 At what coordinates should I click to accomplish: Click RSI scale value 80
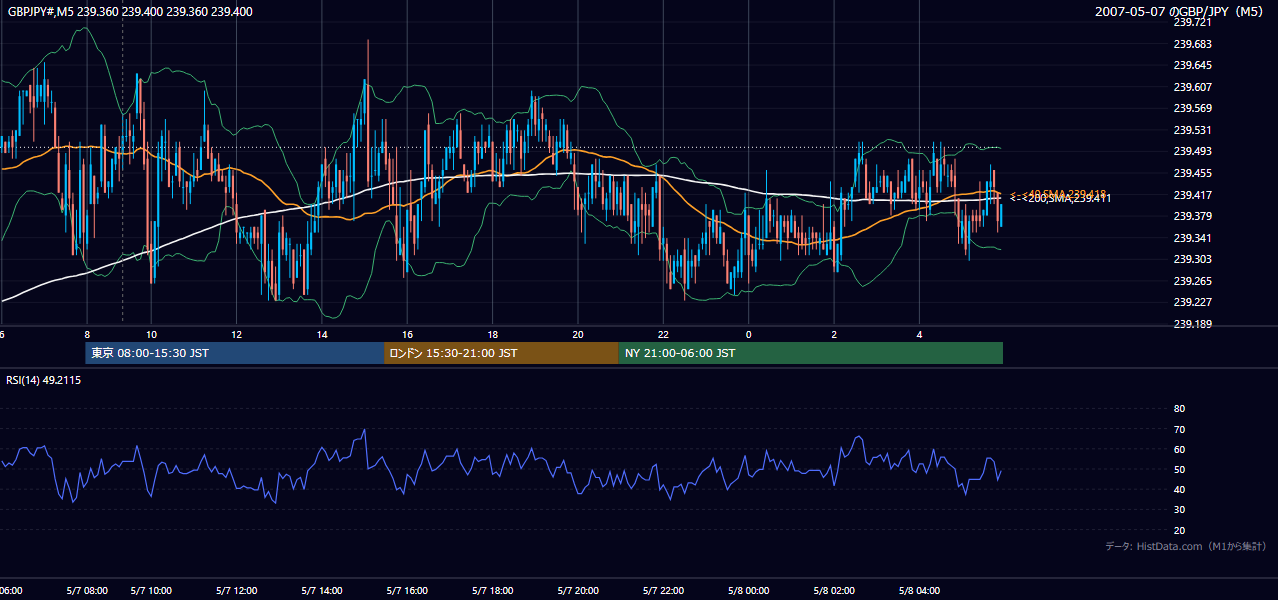click(x=1179, y=409)
